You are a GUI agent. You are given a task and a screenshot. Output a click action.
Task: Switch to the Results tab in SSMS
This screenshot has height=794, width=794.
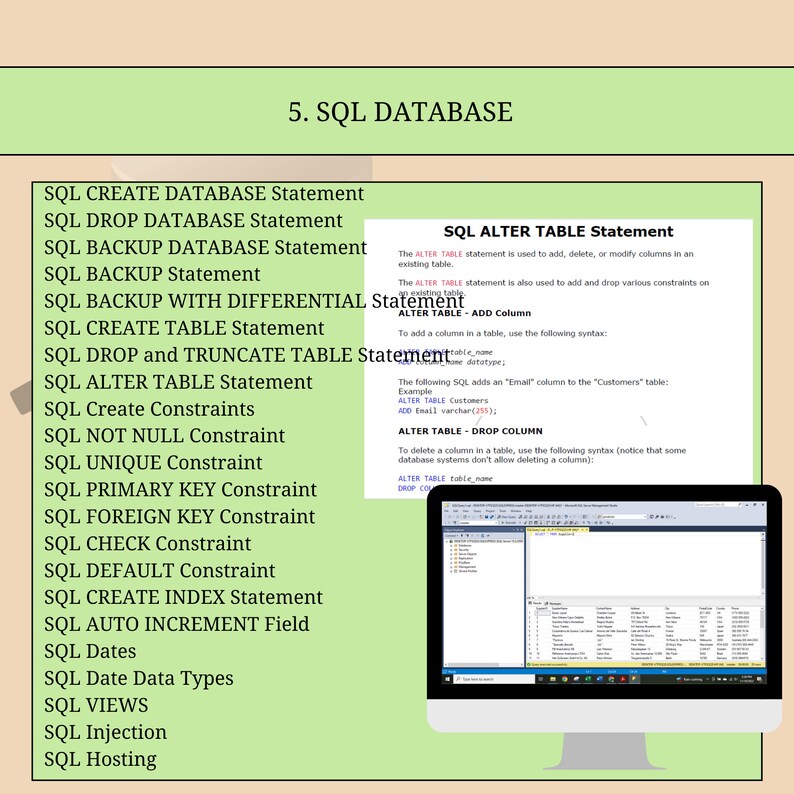(536, 603)
